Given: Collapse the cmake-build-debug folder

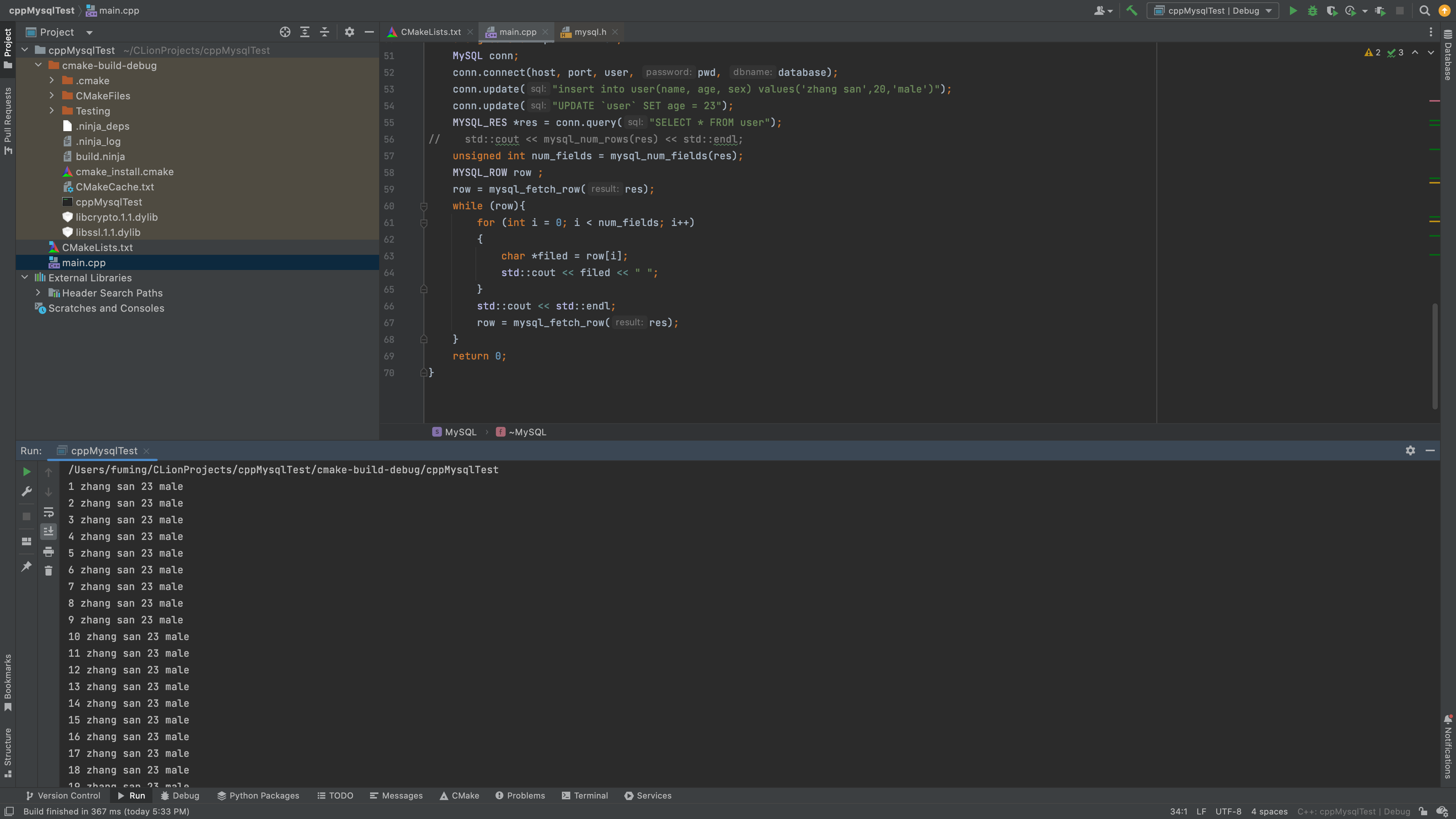Looking at the screenshot, I should point(38,66).
